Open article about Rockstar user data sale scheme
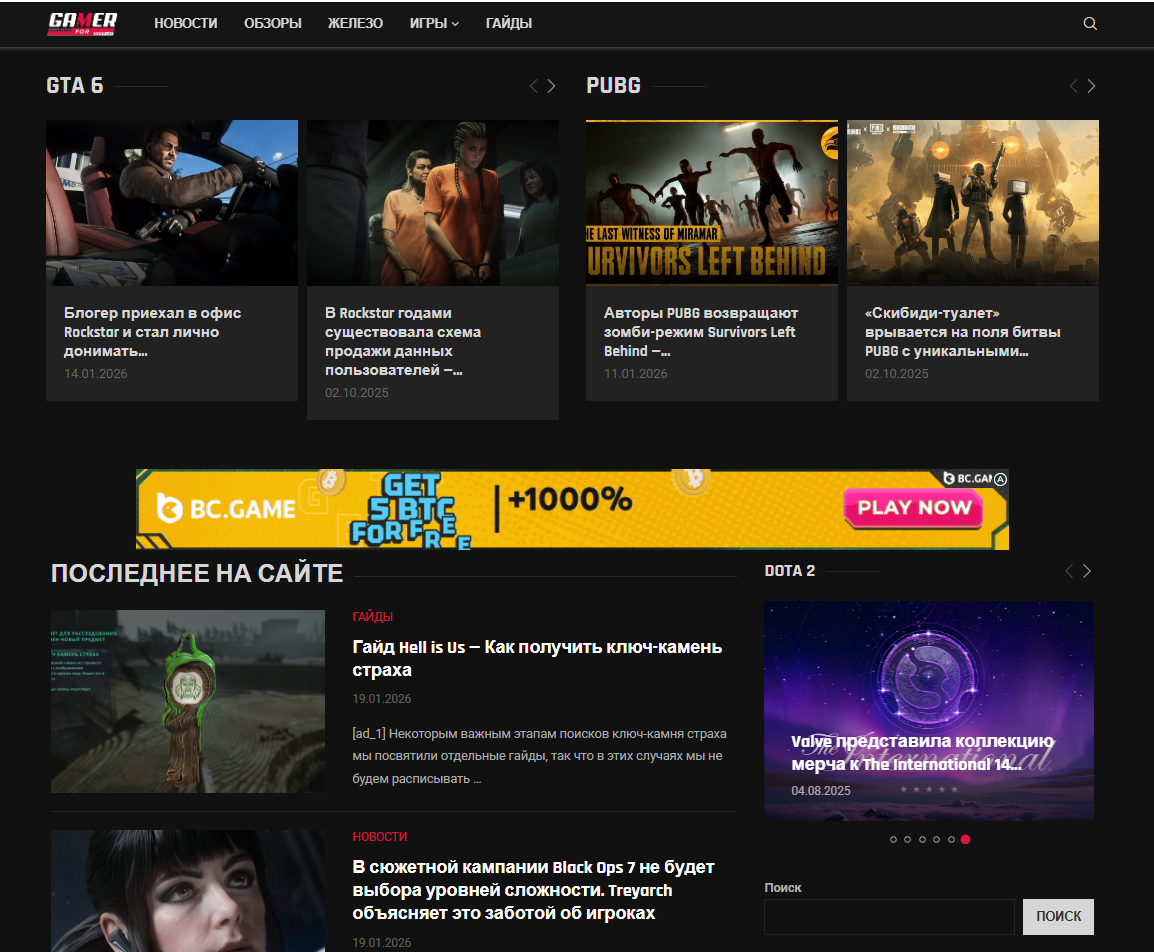The image size is (1154, 952). (x=403, y=341)
